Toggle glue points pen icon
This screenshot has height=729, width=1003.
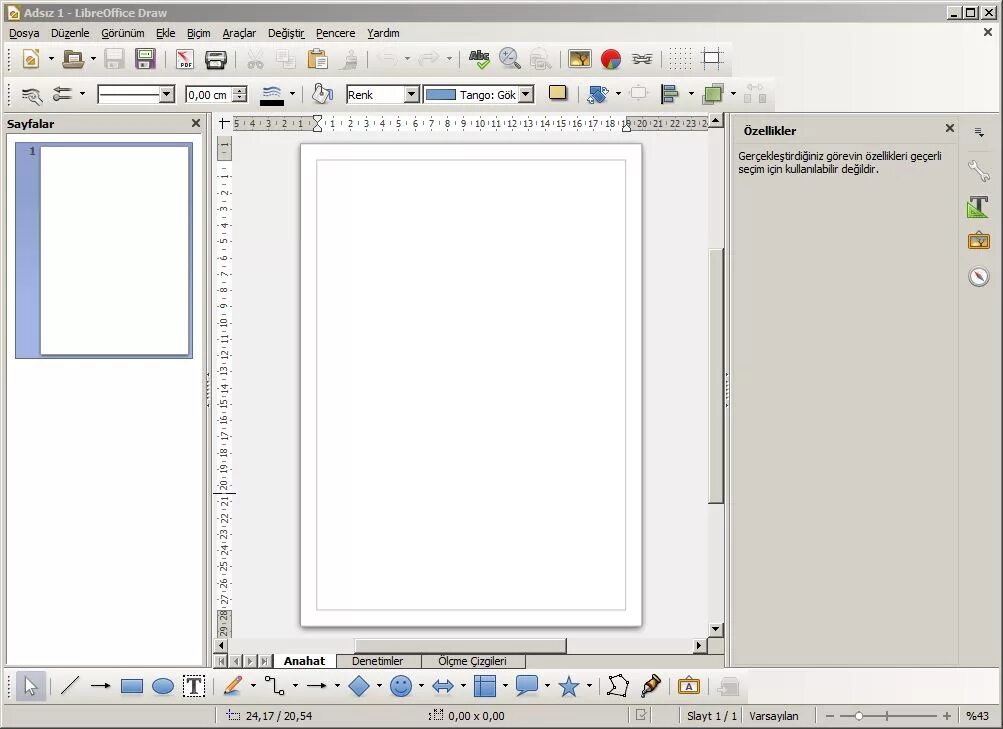point(651,686)
